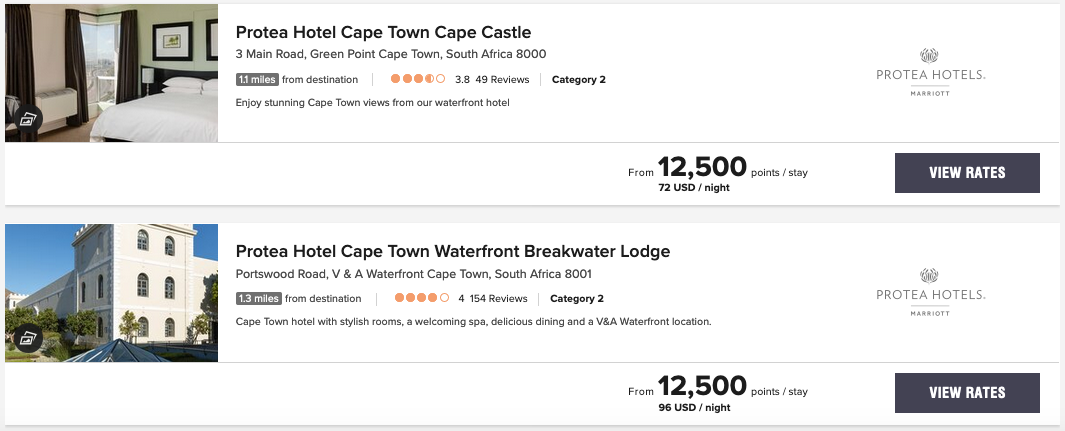Open photo gallery icon on Cape Castle image
The height and width of the screenshot is (431, 1065).
[28, 120]
